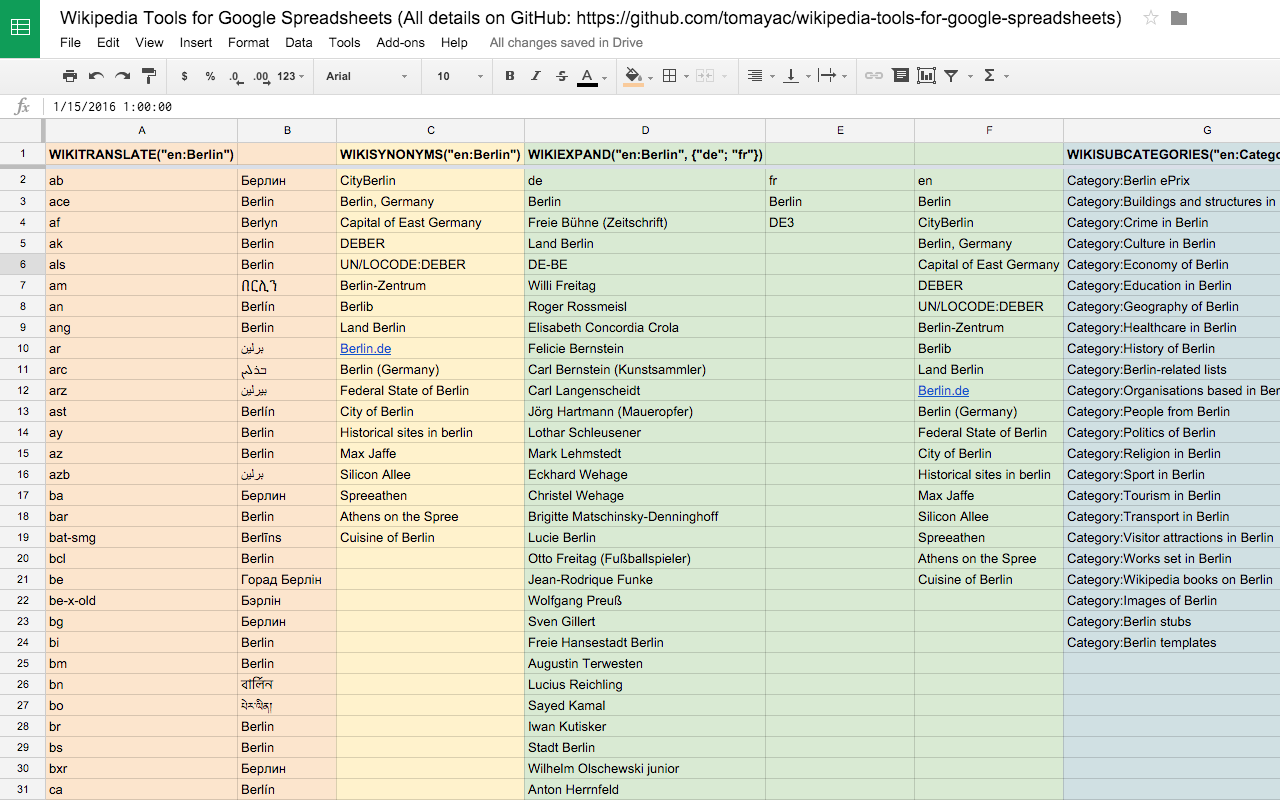Open the Google Sheets home icon

pos(20,28)
